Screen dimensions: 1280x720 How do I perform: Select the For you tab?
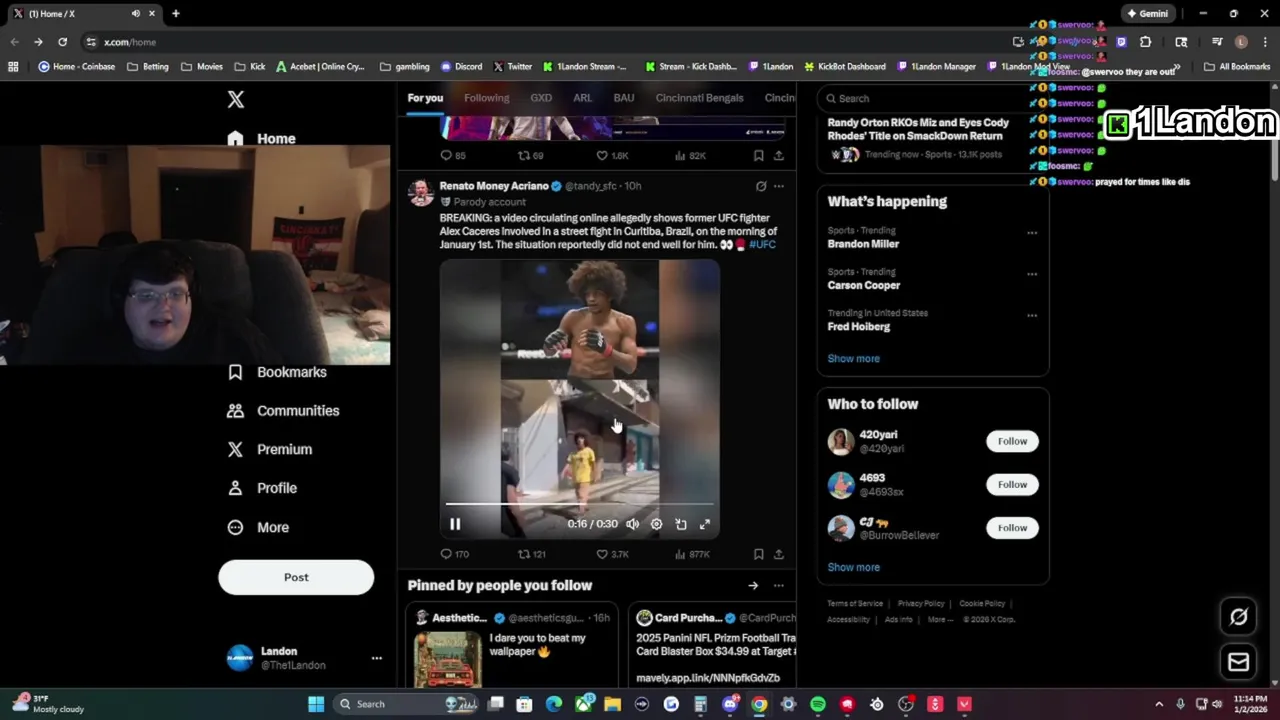tap(425, 98)
